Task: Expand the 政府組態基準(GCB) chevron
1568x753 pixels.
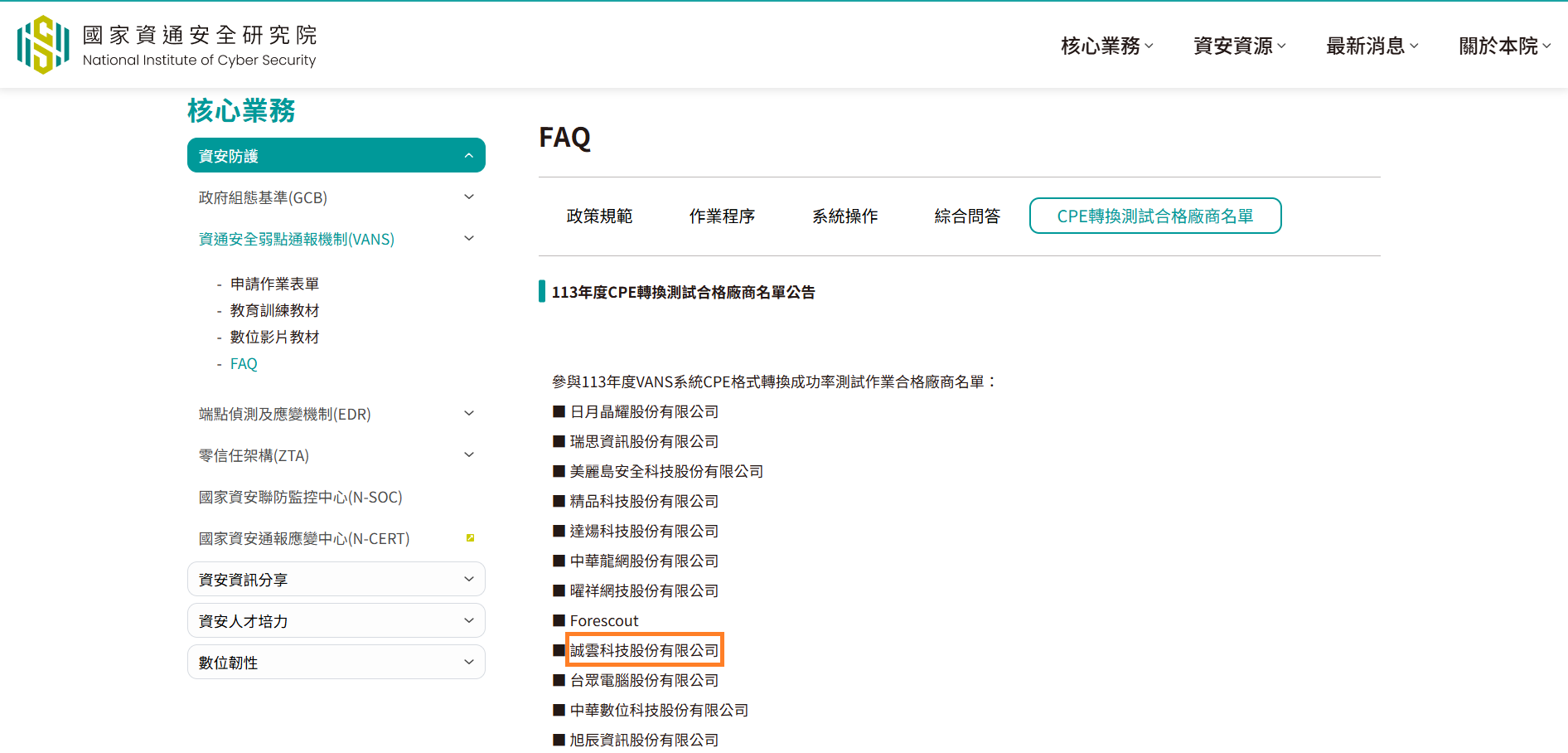Action: click(x=469, y=197)
